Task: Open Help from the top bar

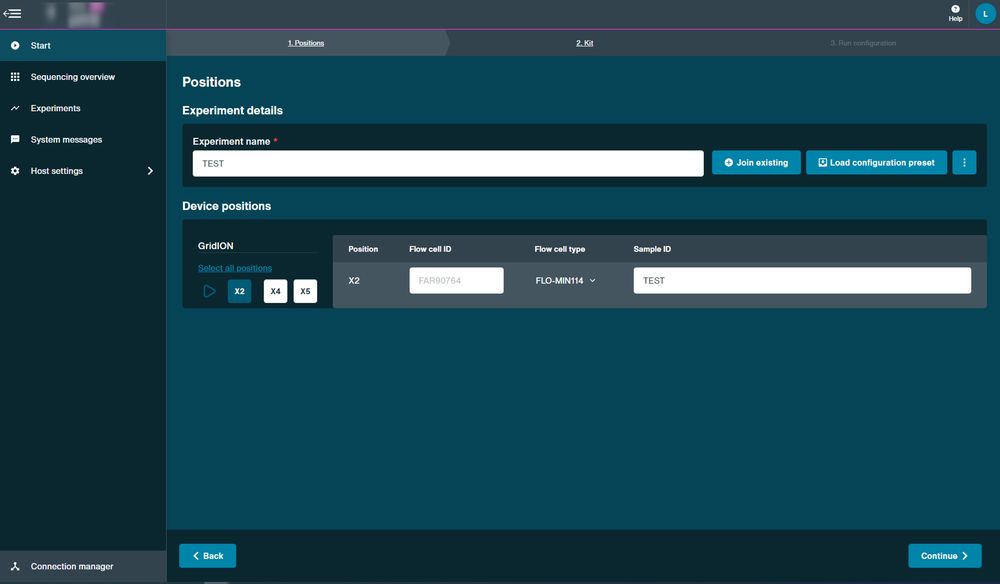Action: [x=955, y=13]
